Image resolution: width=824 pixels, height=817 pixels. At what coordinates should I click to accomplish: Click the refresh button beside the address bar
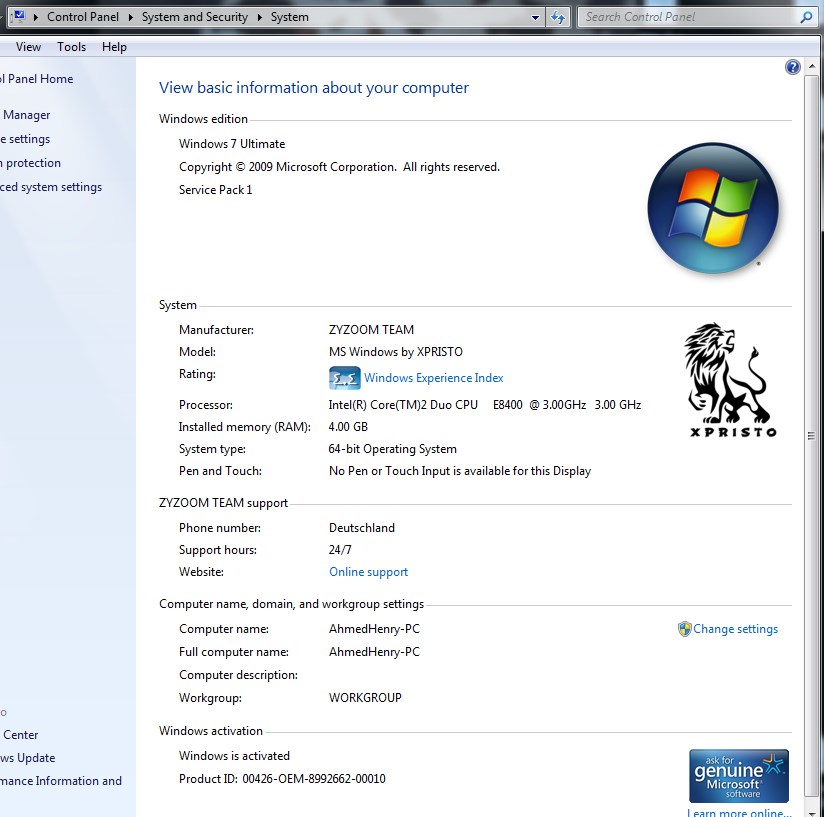pyautogui.click(x=558, y=17)
